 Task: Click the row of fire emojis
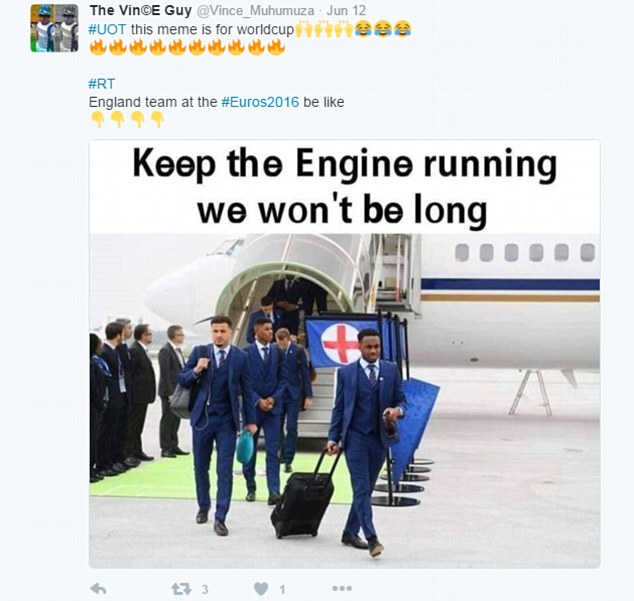coord(187,47)
